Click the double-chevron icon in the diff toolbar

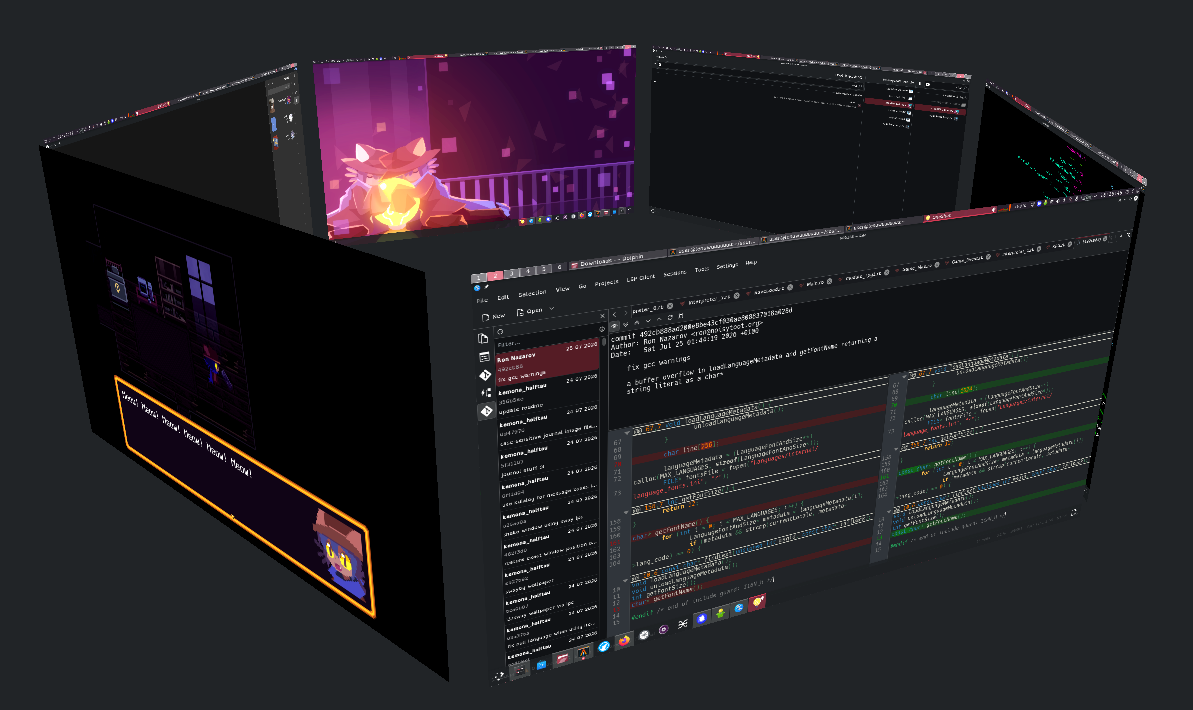tap(625, 324)
